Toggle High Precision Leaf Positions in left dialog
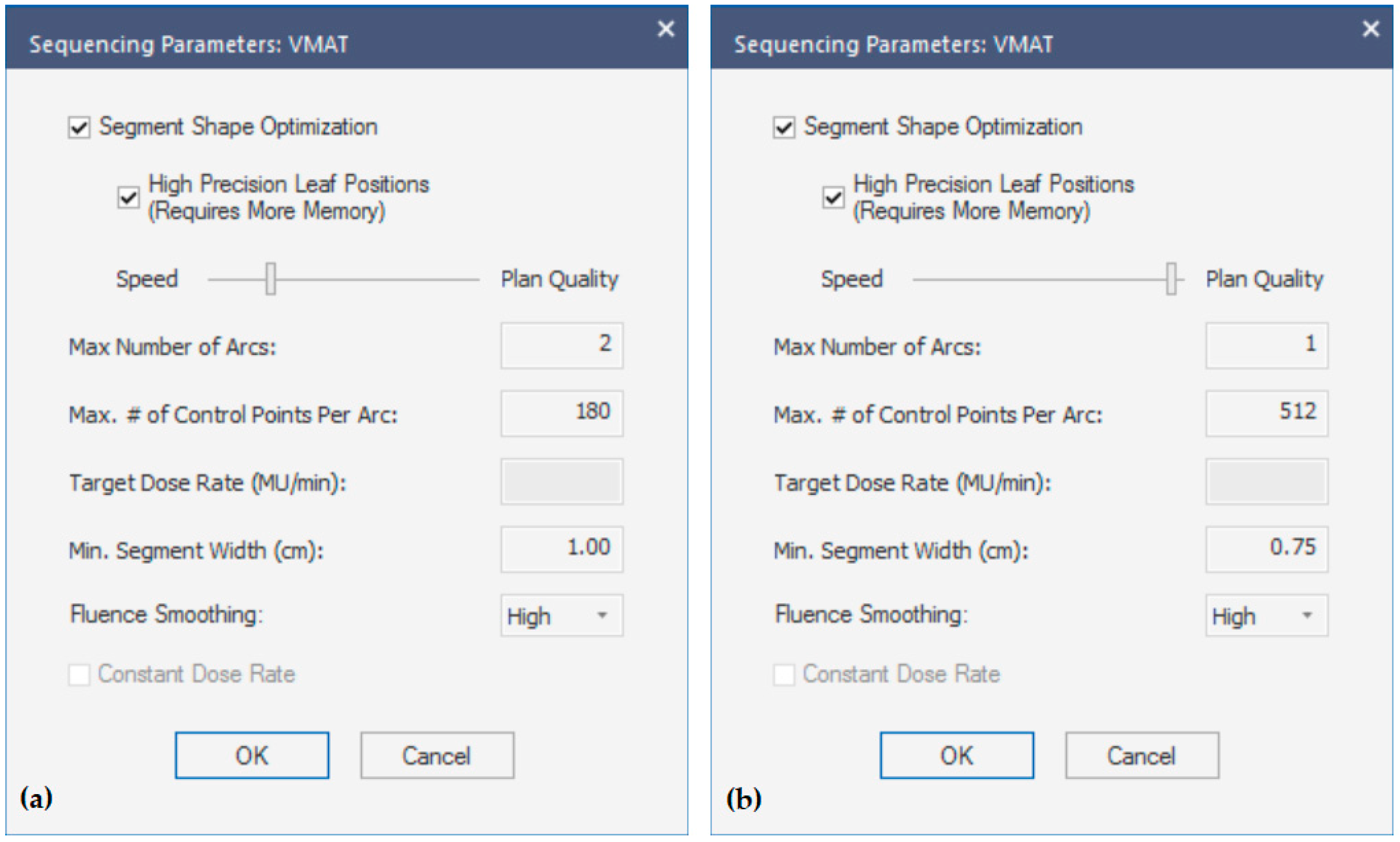1400x842 pixels. click(129, 197)
